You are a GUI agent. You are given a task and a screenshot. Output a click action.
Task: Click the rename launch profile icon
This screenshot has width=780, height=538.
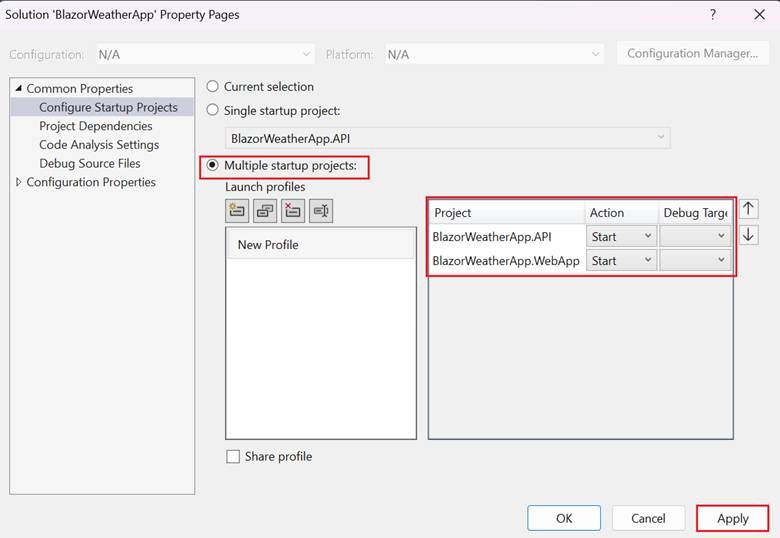pos(321,211)
